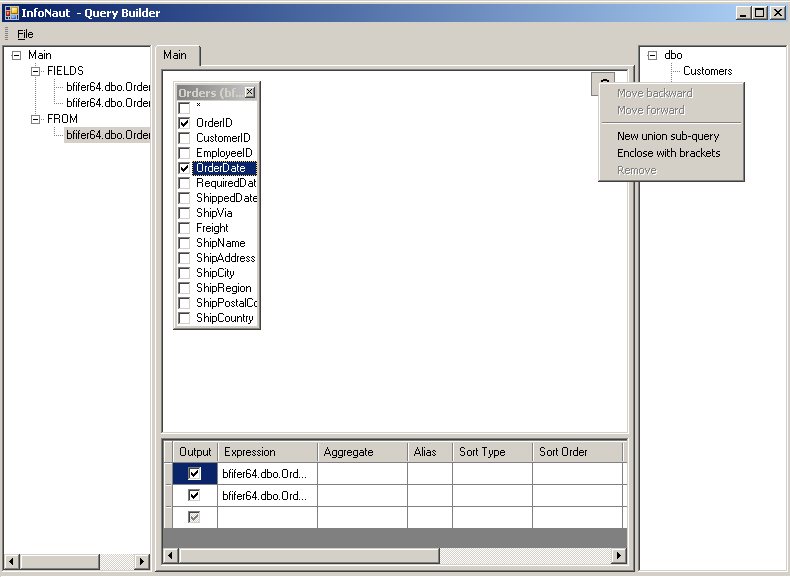Image resolution: width=790 pixels, height=577 pixels.
Task: Click right arrow of left tree scrollbar
Action: coord(142,563)
